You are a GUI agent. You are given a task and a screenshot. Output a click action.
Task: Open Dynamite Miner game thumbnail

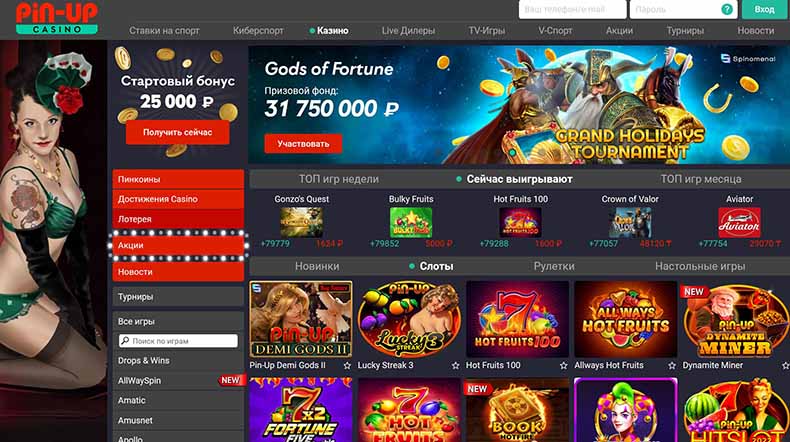tap(735, 319)
